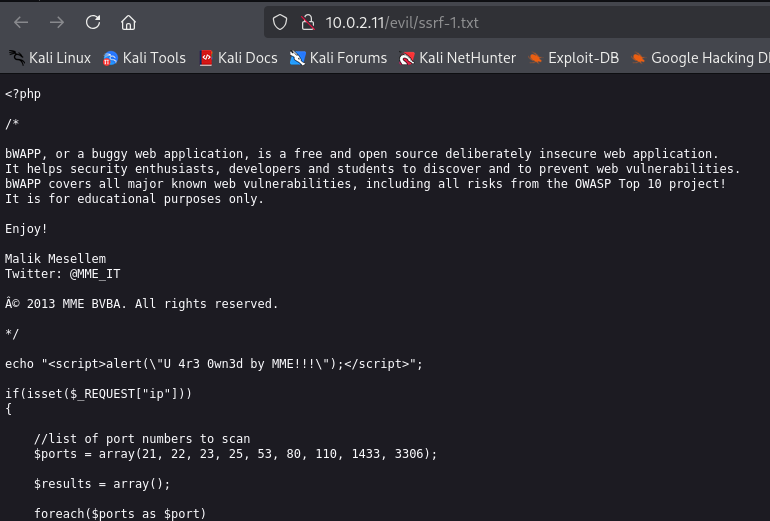Click the insecure connection padlock icon

point(307,22)
